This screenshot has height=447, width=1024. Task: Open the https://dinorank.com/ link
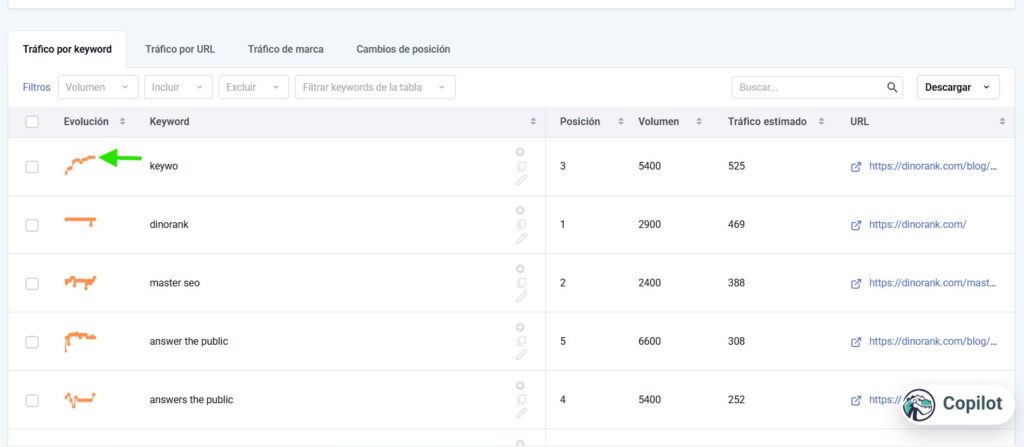[918, 224]
